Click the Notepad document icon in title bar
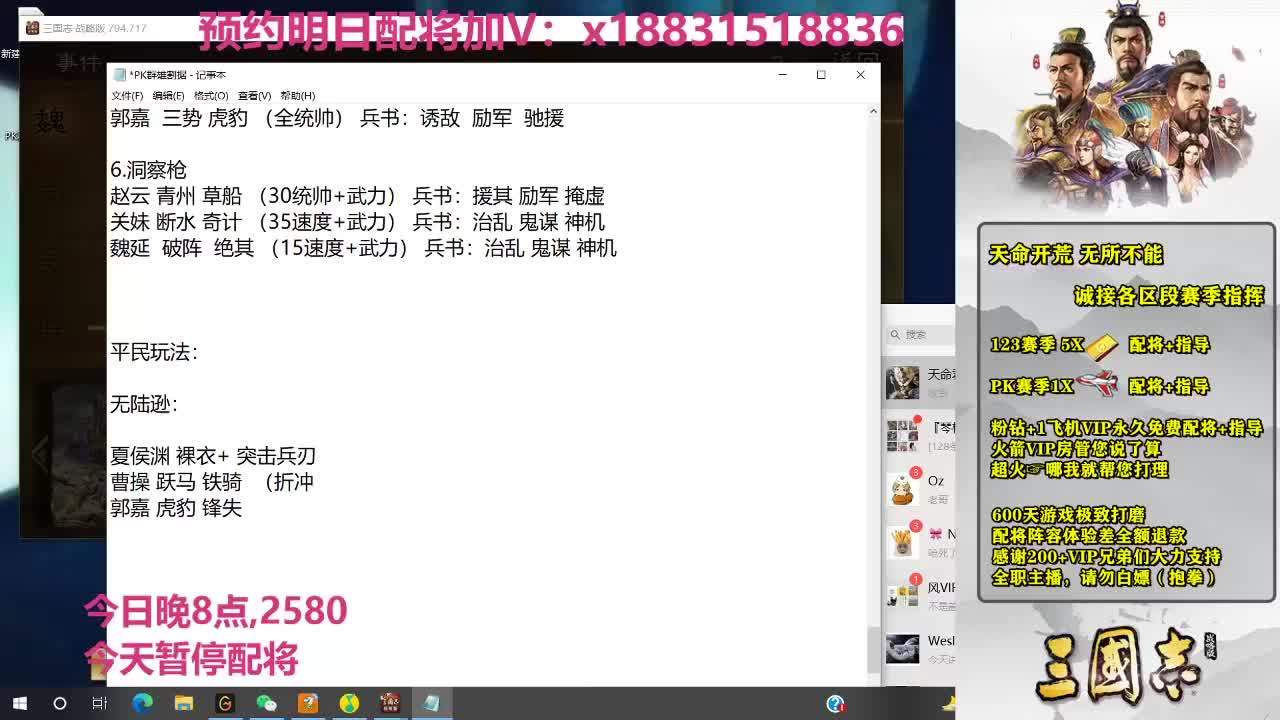 click(x=119, y=75)
